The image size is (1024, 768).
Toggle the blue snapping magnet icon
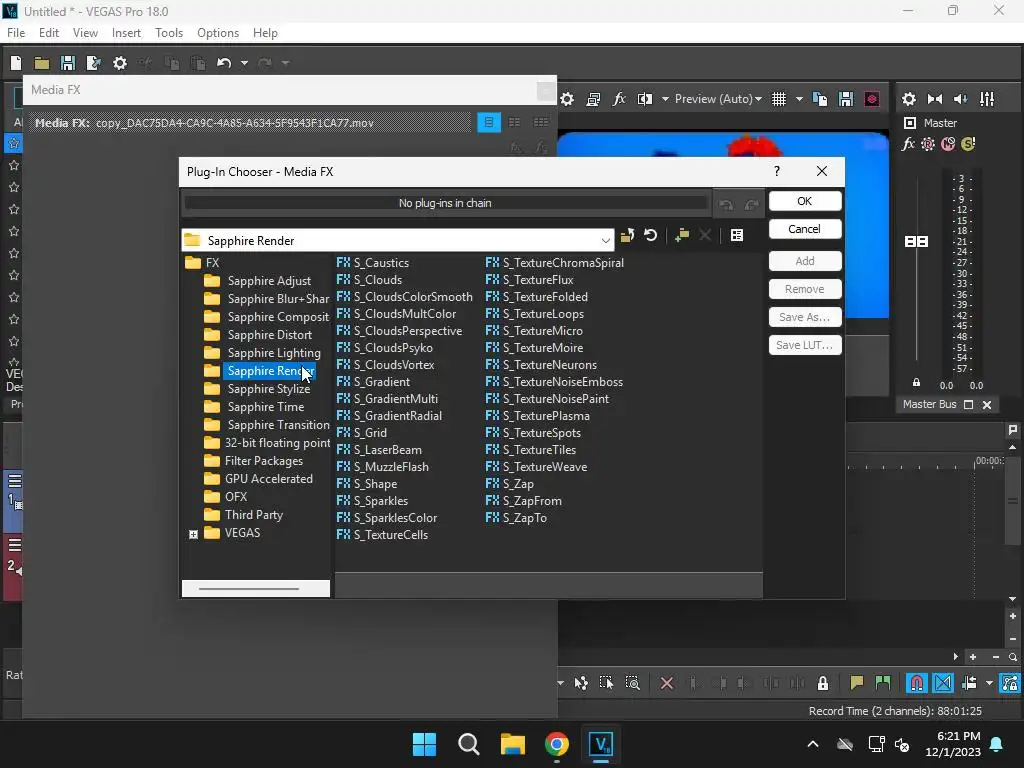pos(917,683)
